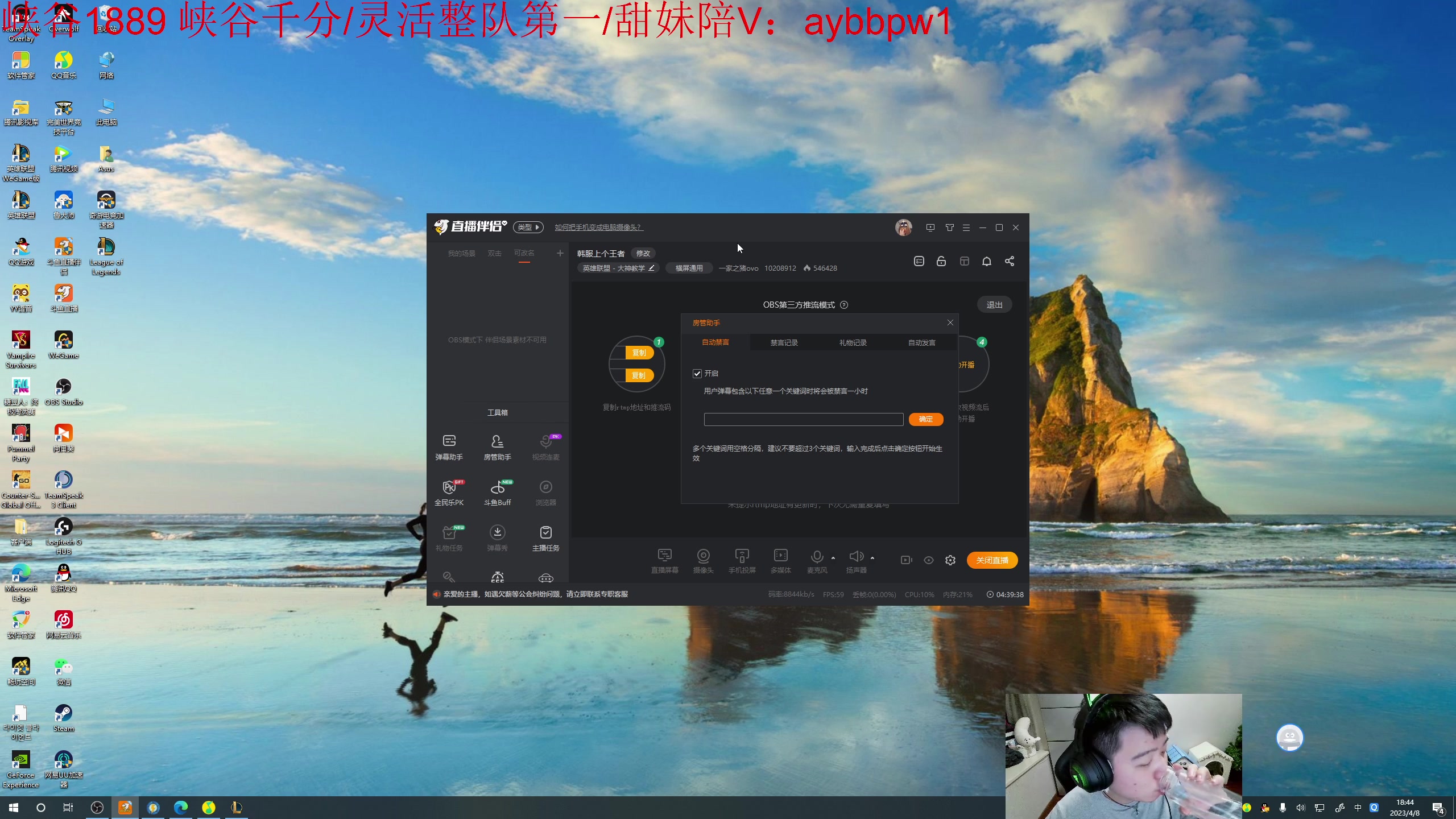
Task: Click the keyword input field
Action: 803,420
